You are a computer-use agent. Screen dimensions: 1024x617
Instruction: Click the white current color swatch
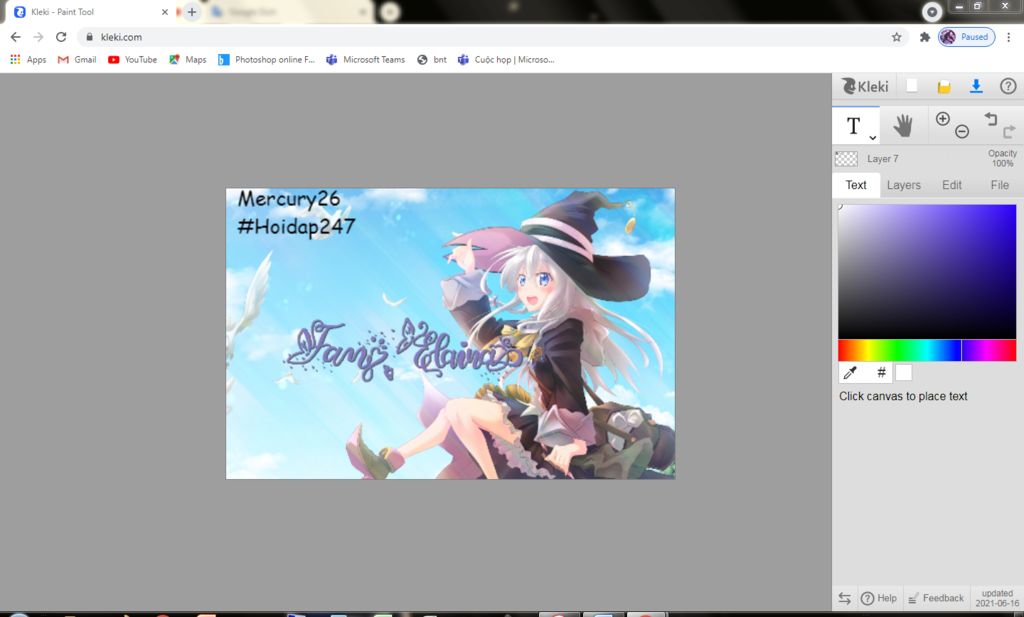(903, 373)
